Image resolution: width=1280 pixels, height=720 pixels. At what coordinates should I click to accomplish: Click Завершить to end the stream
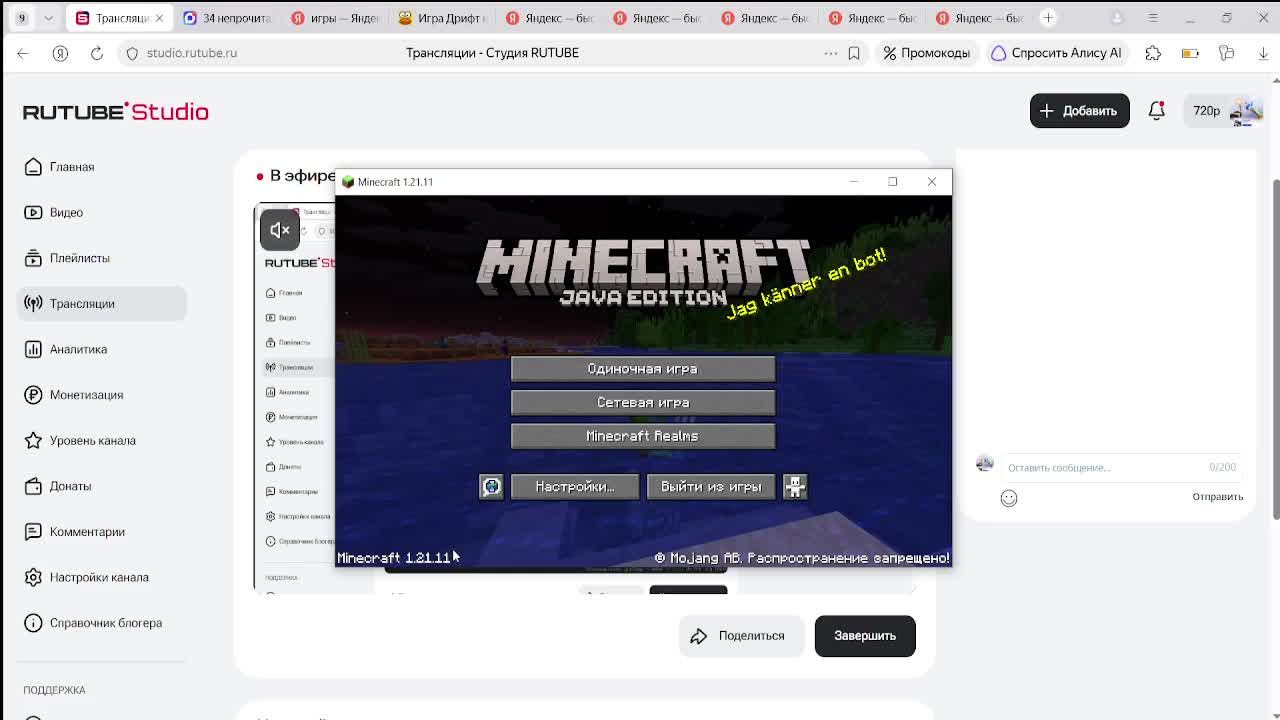click(865, 636)
